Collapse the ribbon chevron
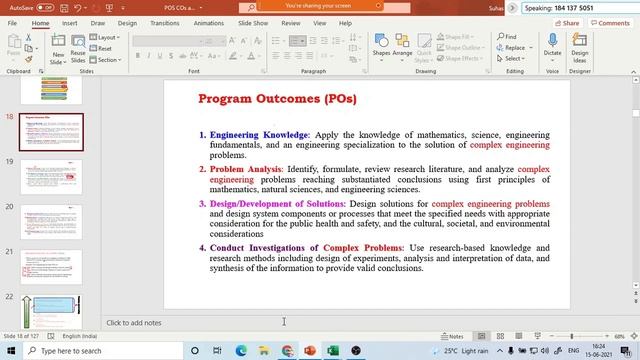 [633, 72]
